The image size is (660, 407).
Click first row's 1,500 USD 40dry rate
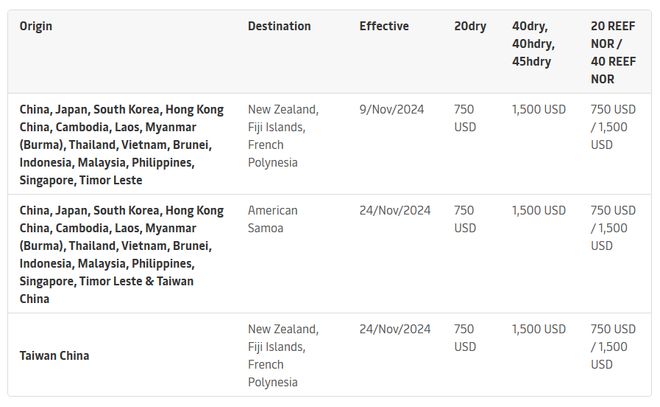(539, 109)
